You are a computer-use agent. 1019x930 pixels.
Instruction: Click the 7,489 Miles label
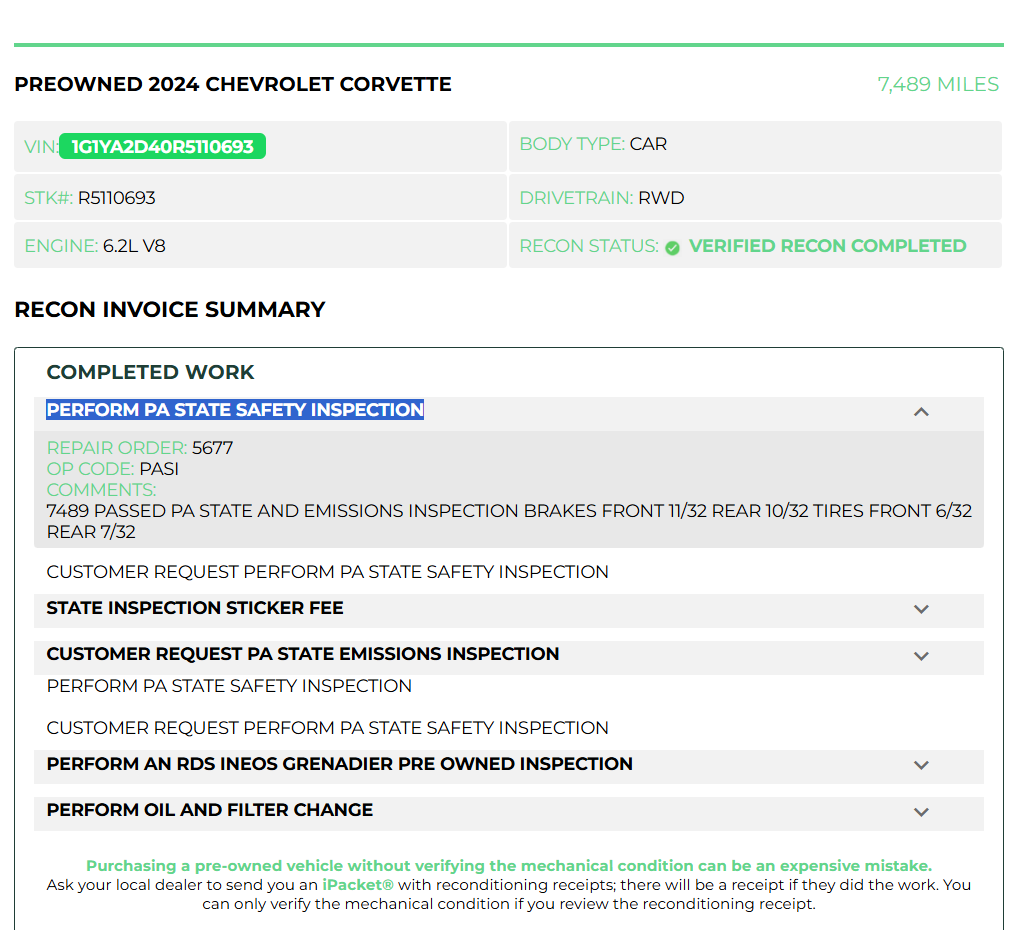pyautogui.click(x=938, y=84)
